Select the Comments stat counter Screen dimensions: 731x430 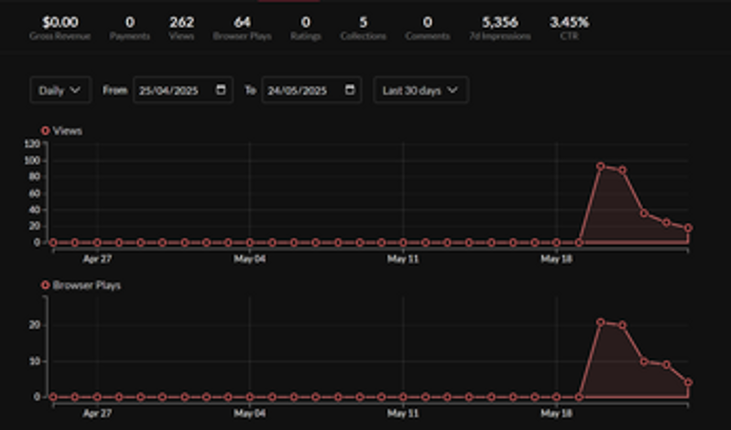pyautogui.click(x=427, y=27)
